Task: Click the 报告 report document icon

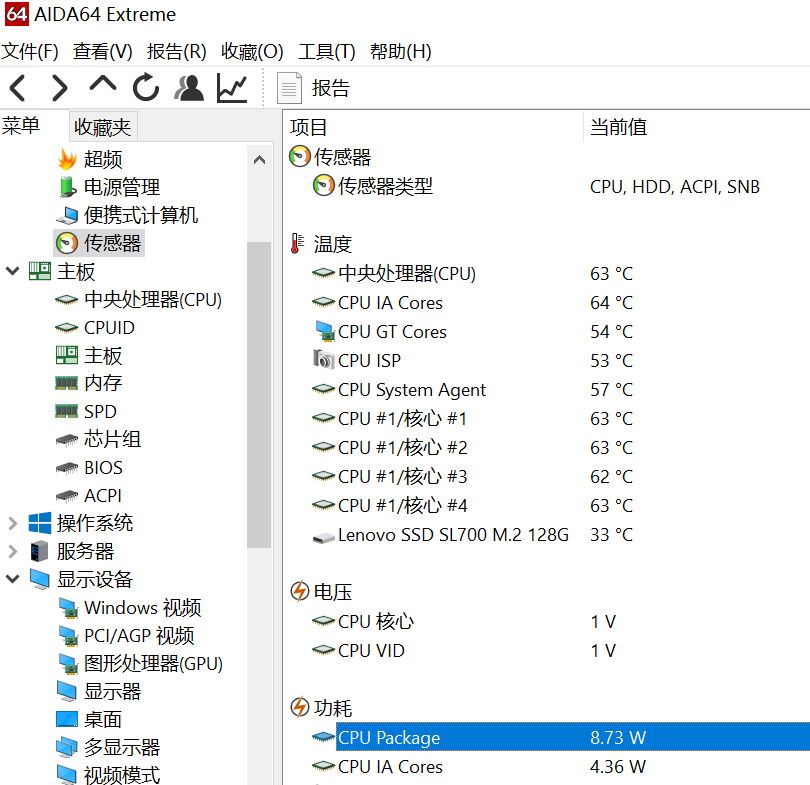Action: [289, 88]
